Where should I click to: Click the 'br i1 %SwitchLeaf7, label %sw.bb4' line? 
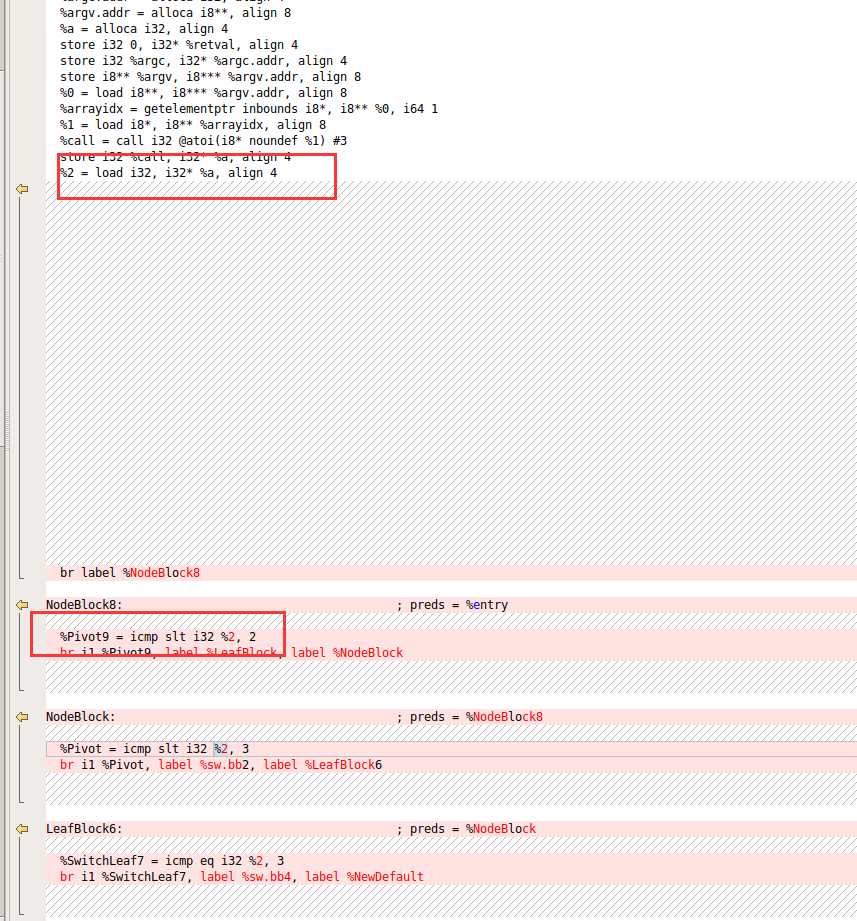point(241,876)
